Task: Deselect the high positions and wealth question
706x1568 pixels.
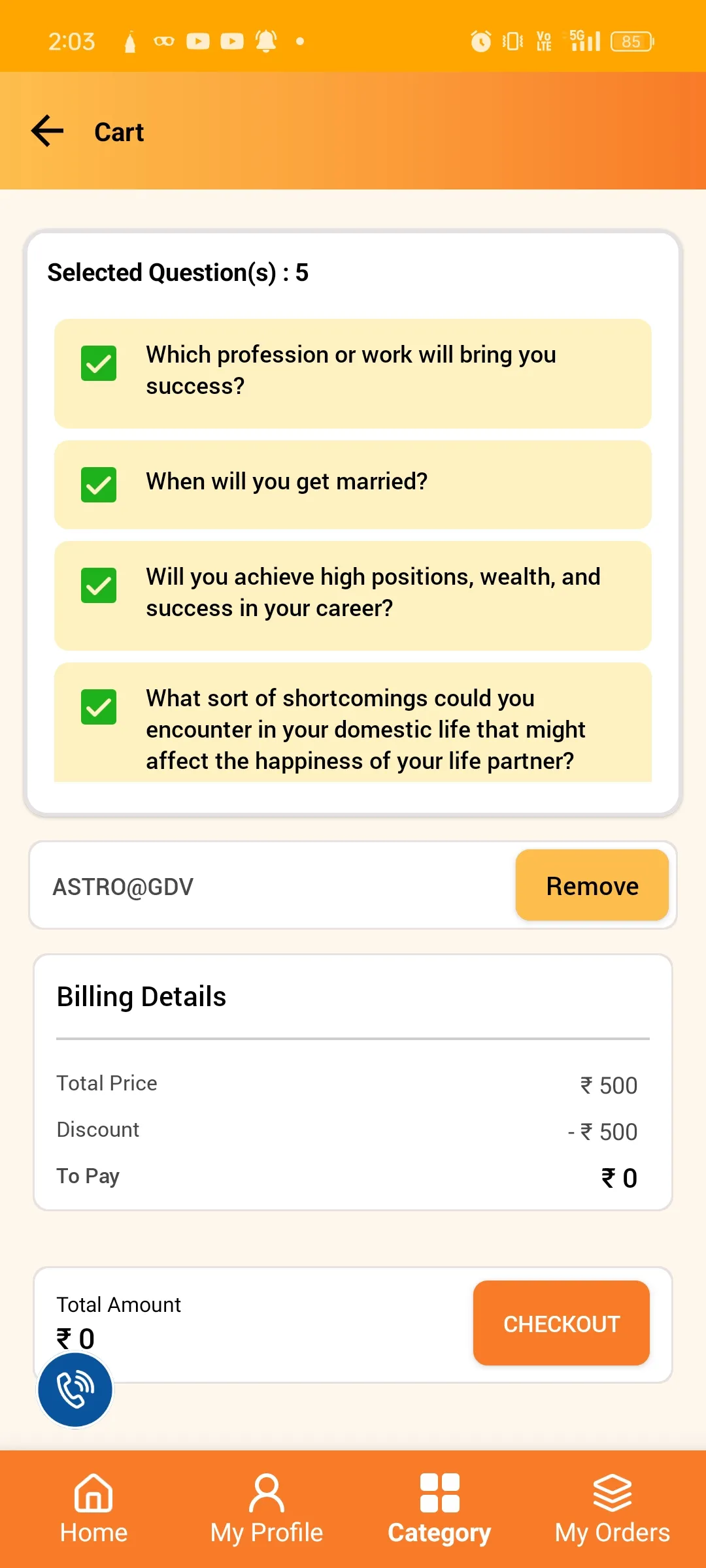Action: tap(99, 585)
